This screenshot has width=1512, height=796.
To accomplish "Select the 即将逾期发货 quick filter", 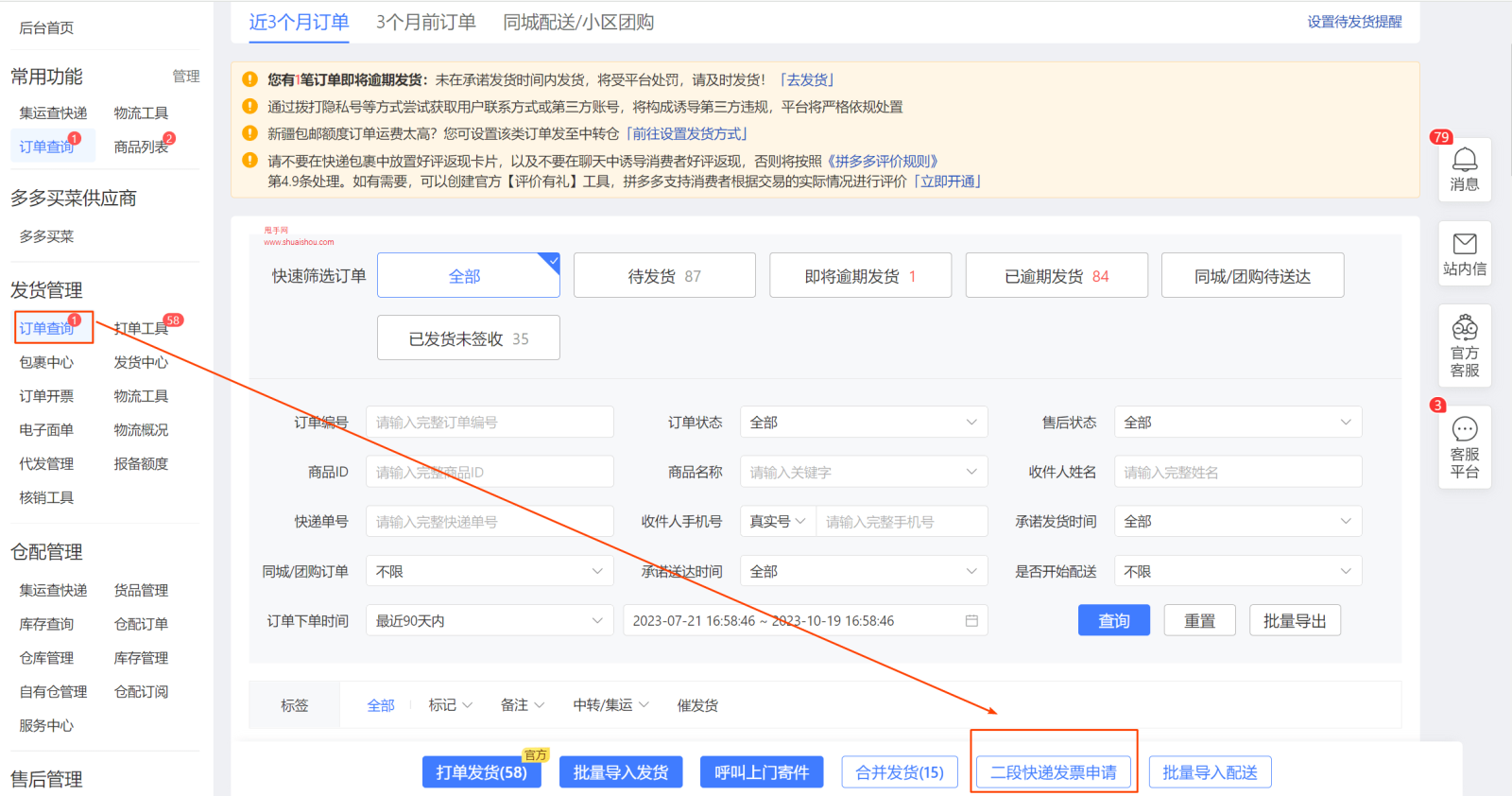I will pos(860,275).
